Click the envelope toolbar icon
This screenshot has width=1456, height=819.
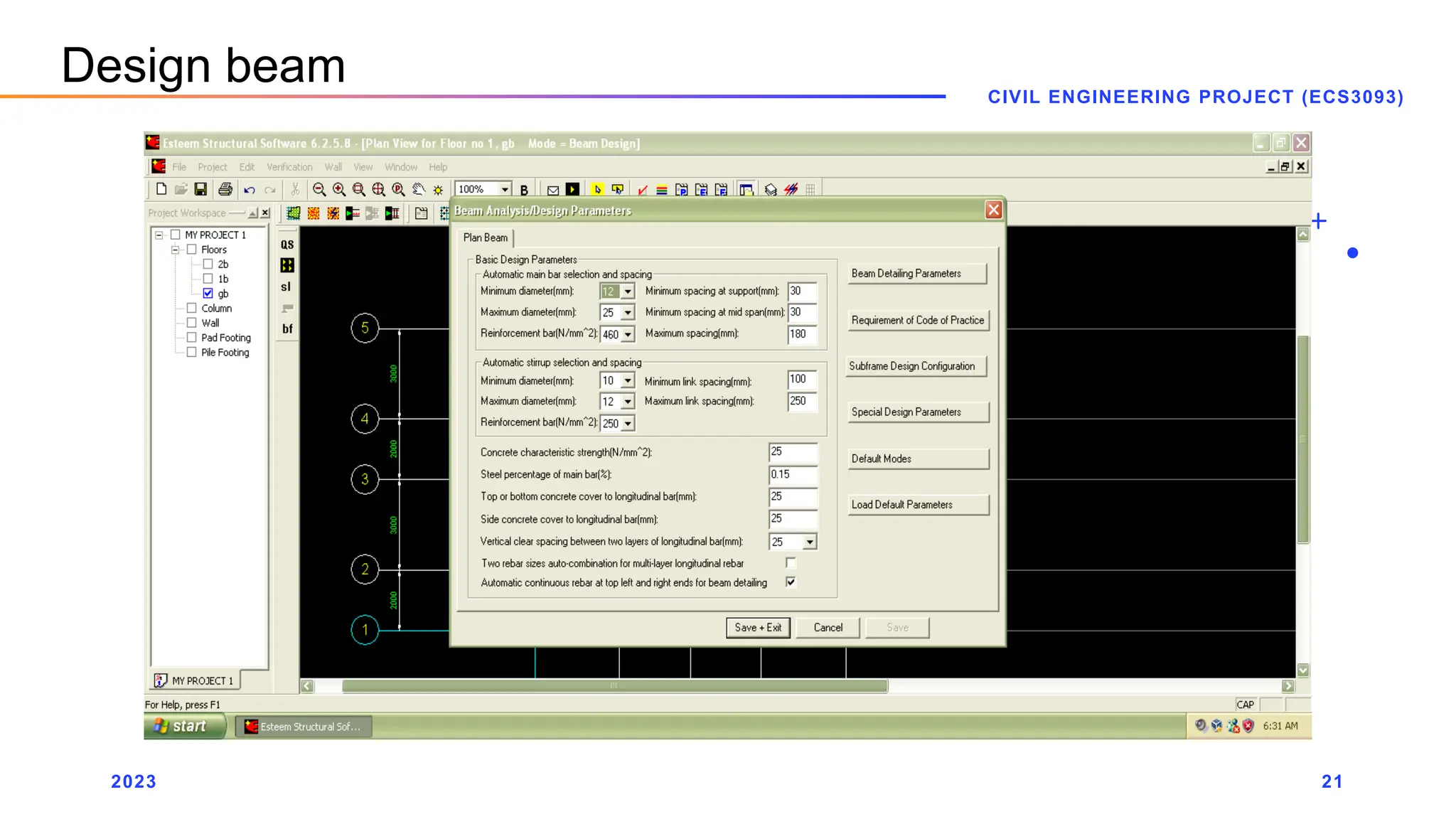click(x=553, y=190)
